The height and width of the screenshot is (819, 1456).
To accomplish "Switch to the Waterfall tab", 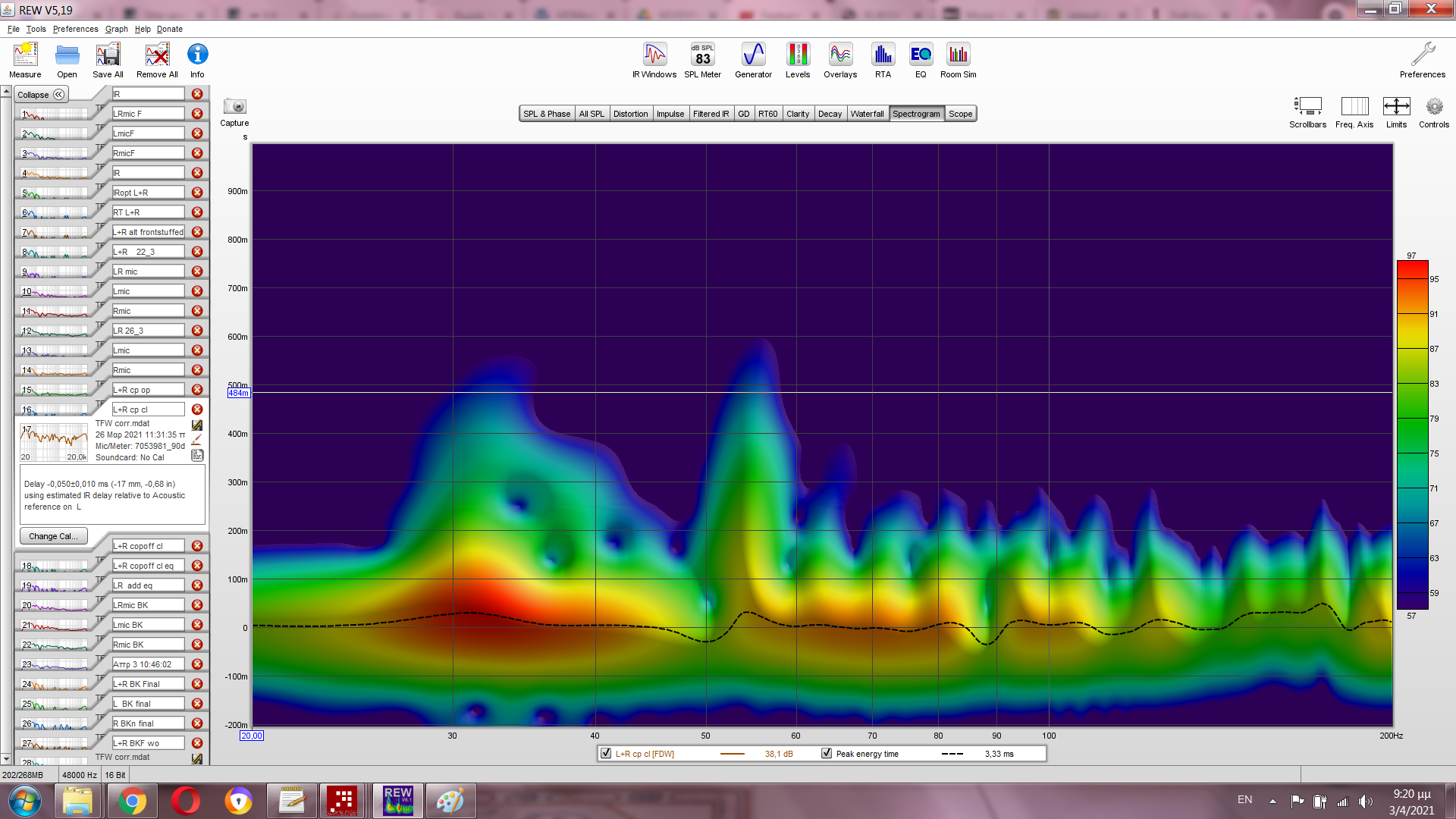I will (x=867, y=114).
